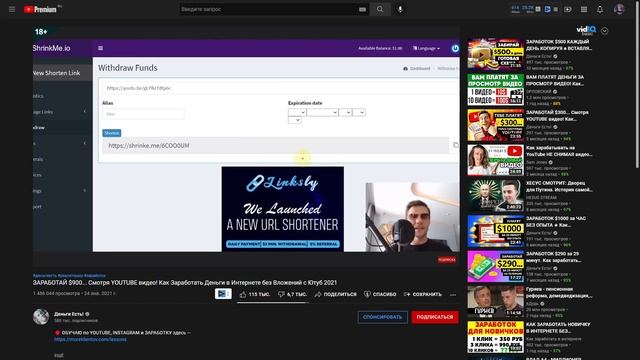This screenshot has width=640, height=360.
Task: Click the hashtags above the video title
Action: tap(69, 276)
